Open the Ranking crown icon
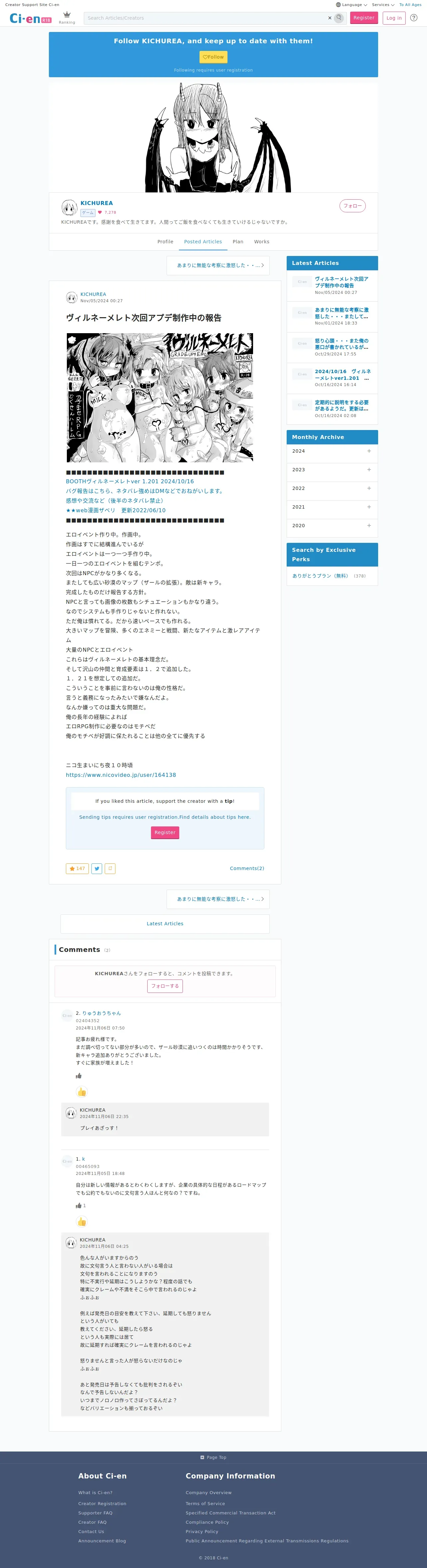Viewport: 427px width, 1568px height. click(x=67, y=15)
